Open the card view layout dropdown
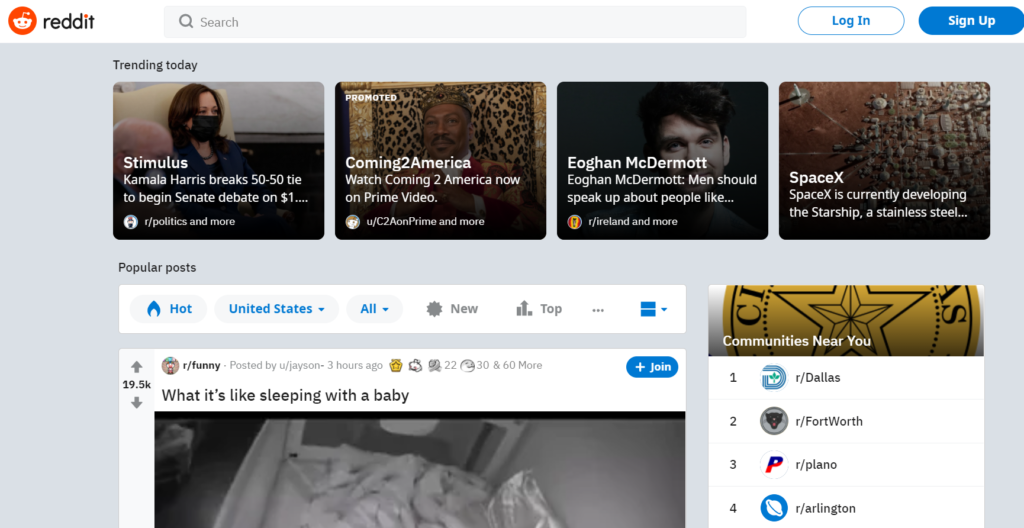Screen dimensions: 1024x528 click(654, 308)
